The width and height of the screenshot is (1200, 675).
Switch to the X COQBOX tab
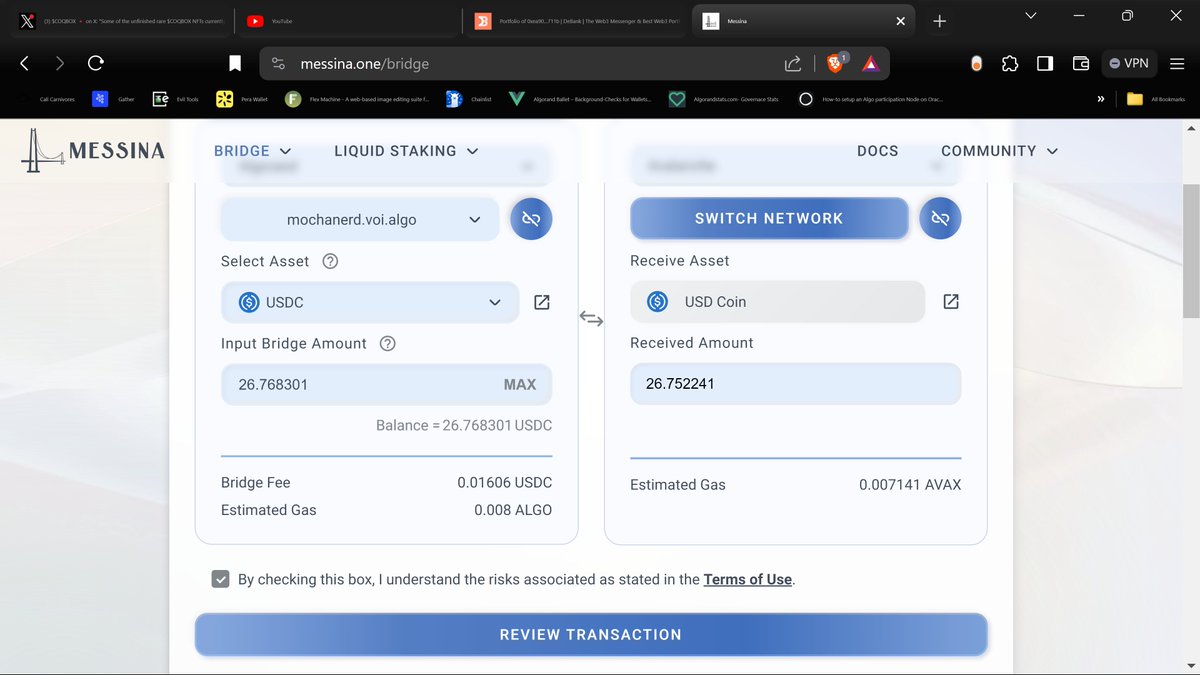[120, 21]
